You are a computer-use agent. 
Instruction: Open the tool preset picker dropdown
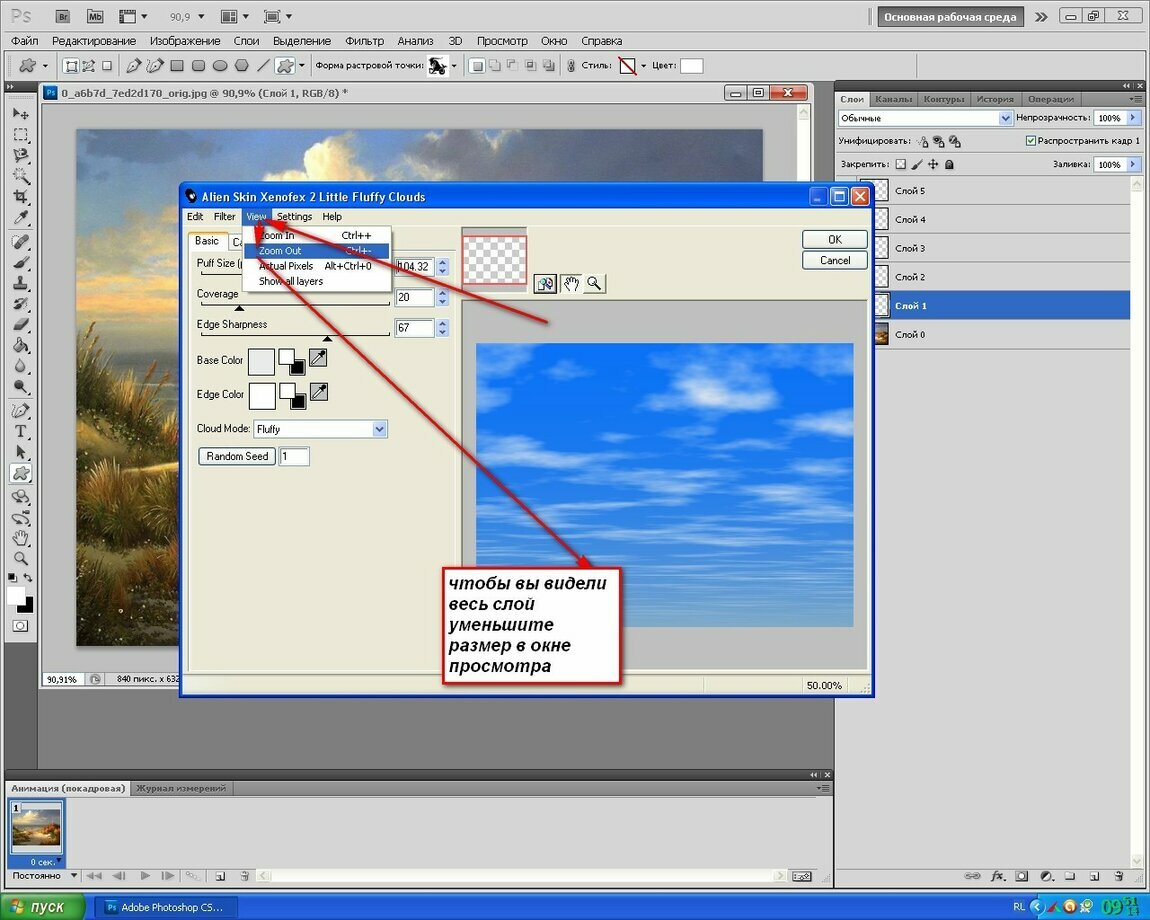pos(45,66)
